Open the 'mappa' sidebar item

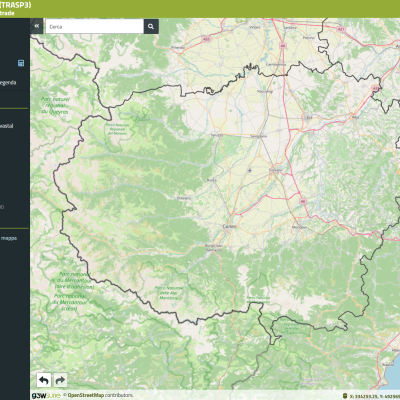tap(9, 238)
